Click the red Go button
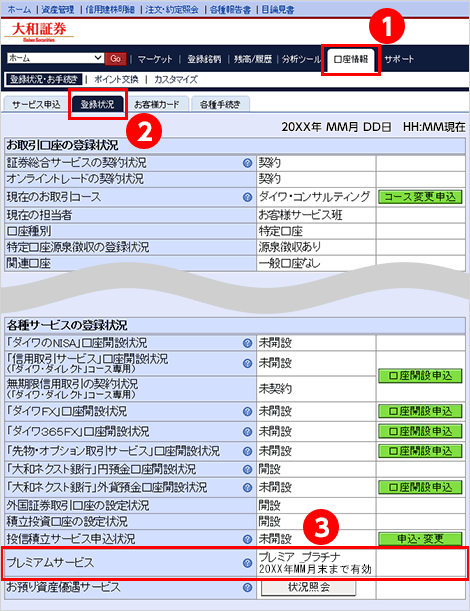This screenshot has height=611, width=470. tap(116, 59)
